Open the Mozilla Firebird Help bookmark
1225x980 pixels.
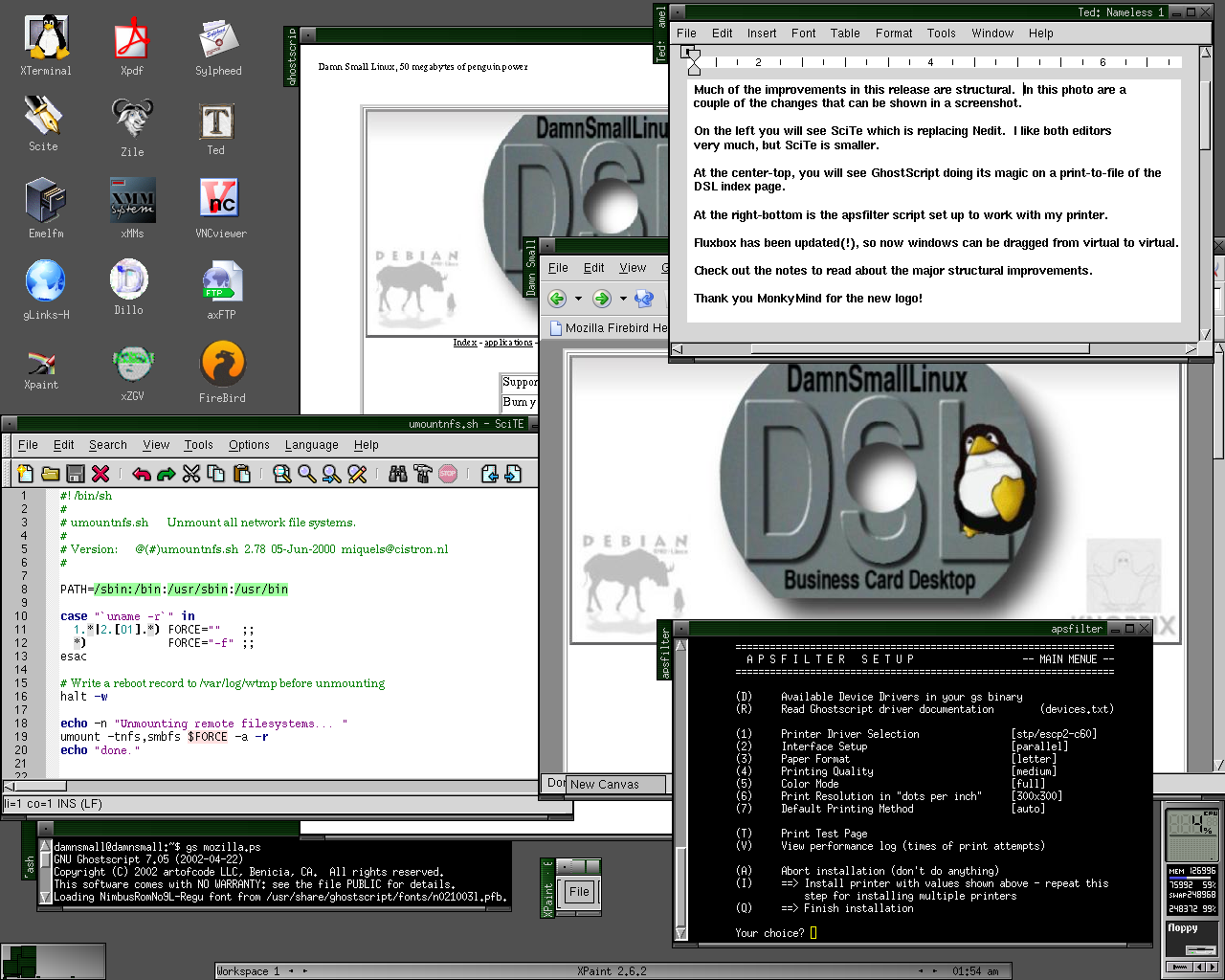(608, 327)
